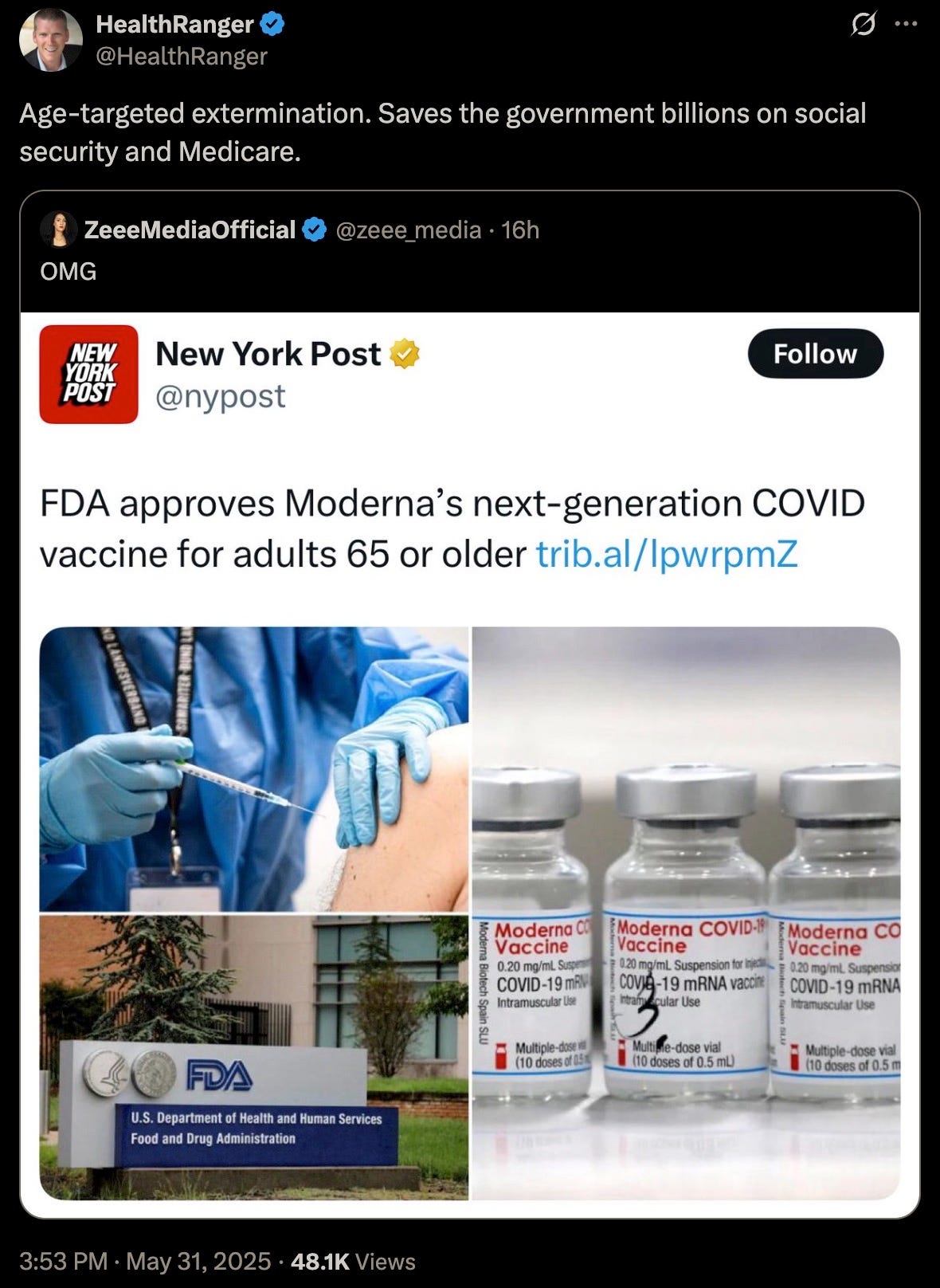Viewport: 940px width, 1288px height.
Task: Click ZeeeMediaOfficial's small avatar
Action: tap(59, 230)
